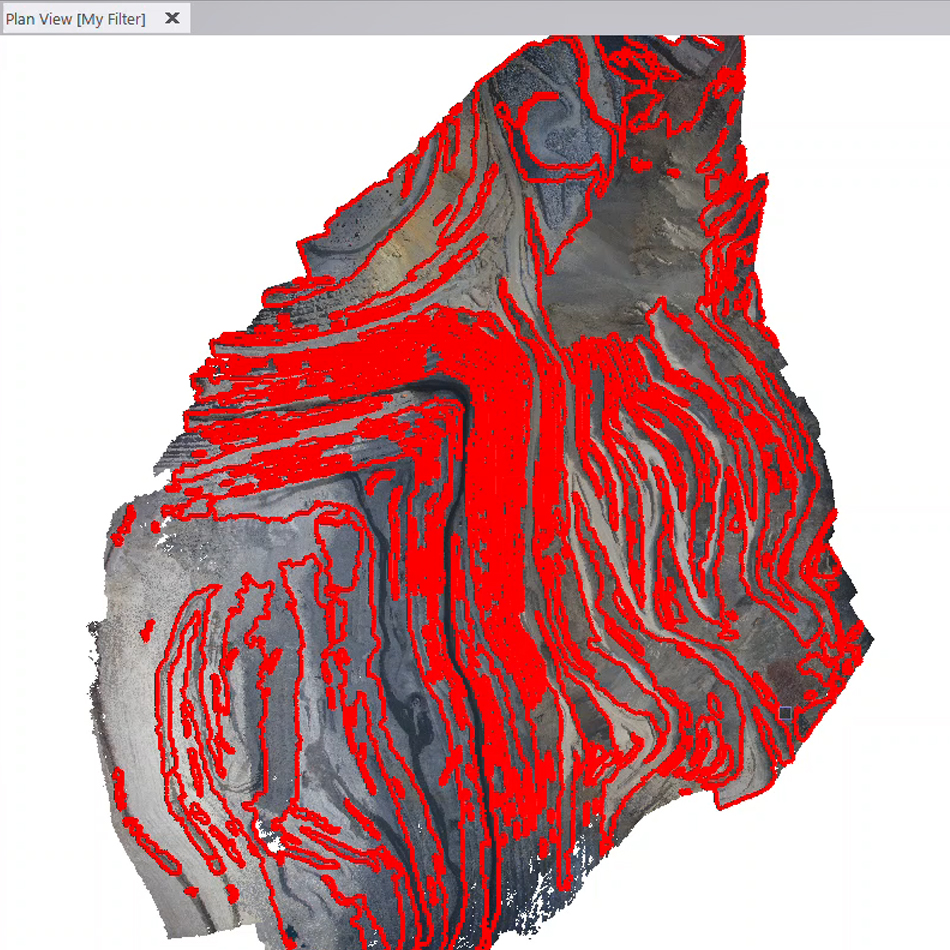This screenshot has width=950, height=950.
Task: Click the small blue square marker on the survey
Action: 785,713
